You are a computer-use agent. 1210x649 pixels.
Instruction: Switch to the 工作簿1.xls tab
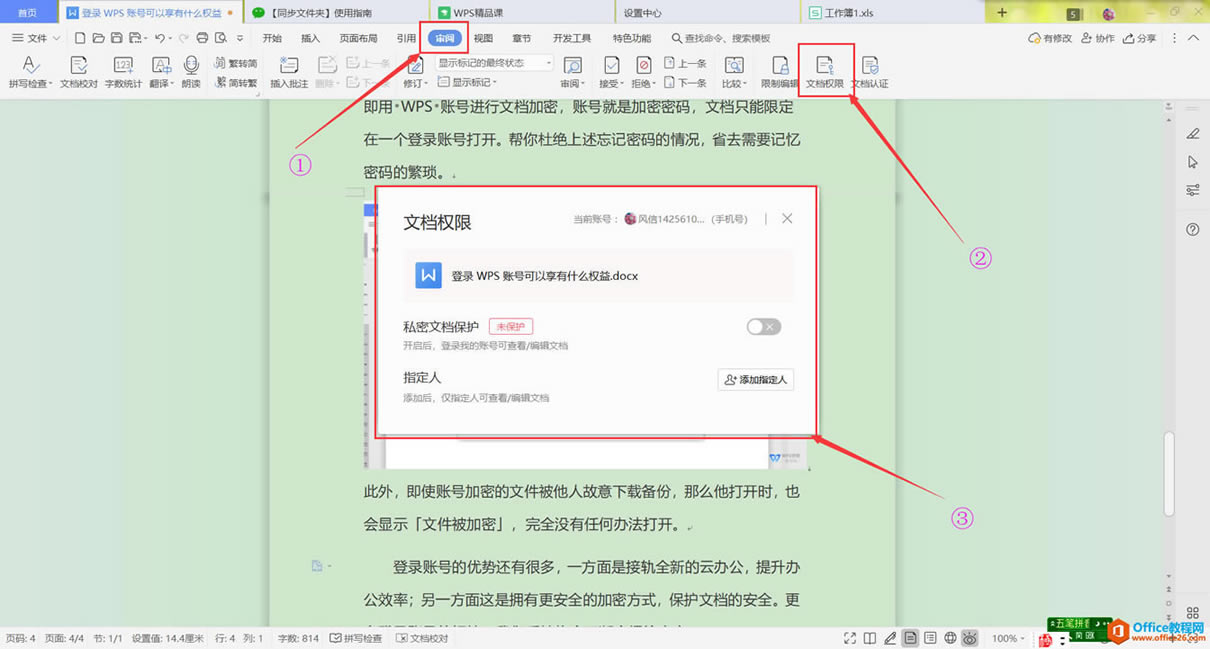pyautogui.click(x=893, y=13)
